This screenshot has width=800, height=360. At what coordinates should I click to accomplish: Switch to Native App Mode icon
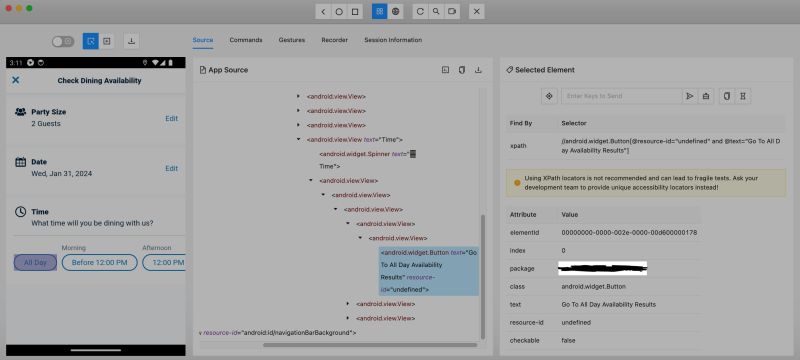[380, 11]
